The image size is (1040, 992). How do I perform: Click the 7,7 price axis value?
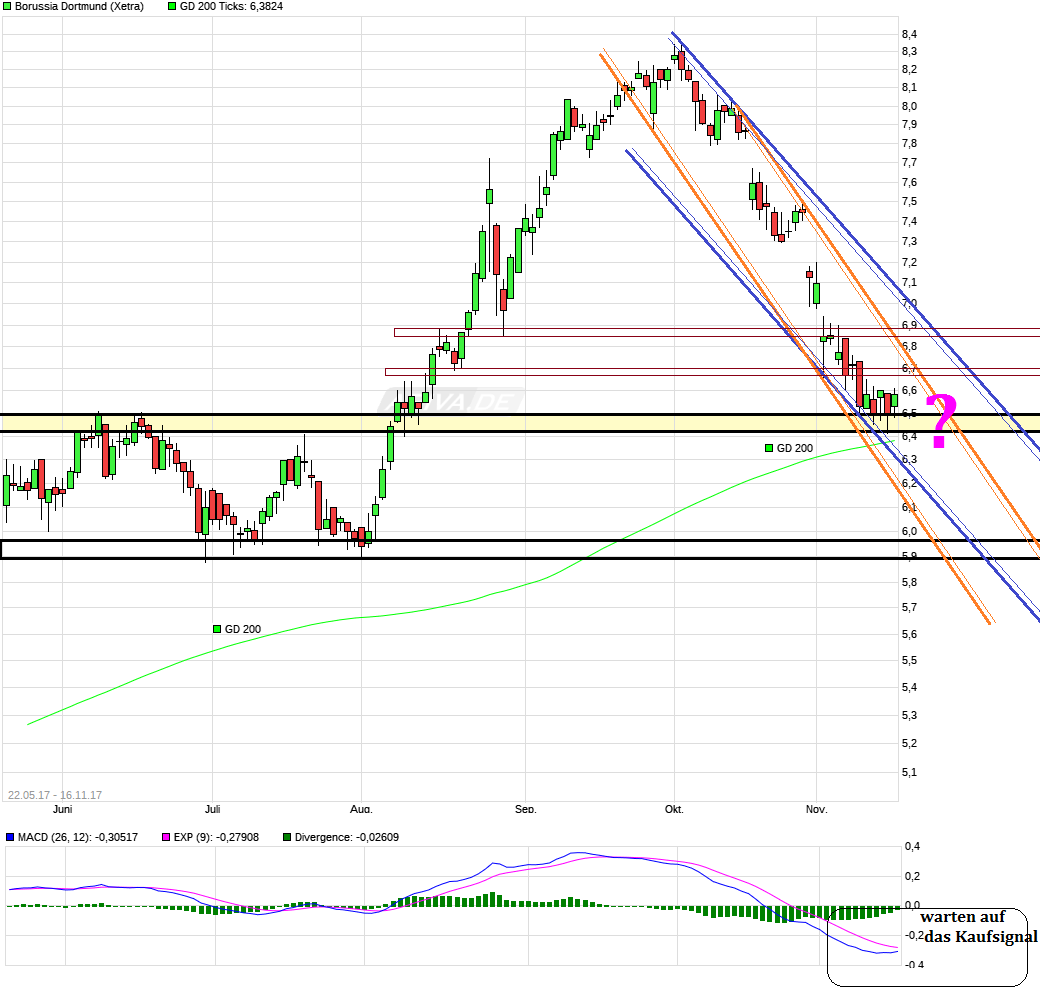[909, 162]
